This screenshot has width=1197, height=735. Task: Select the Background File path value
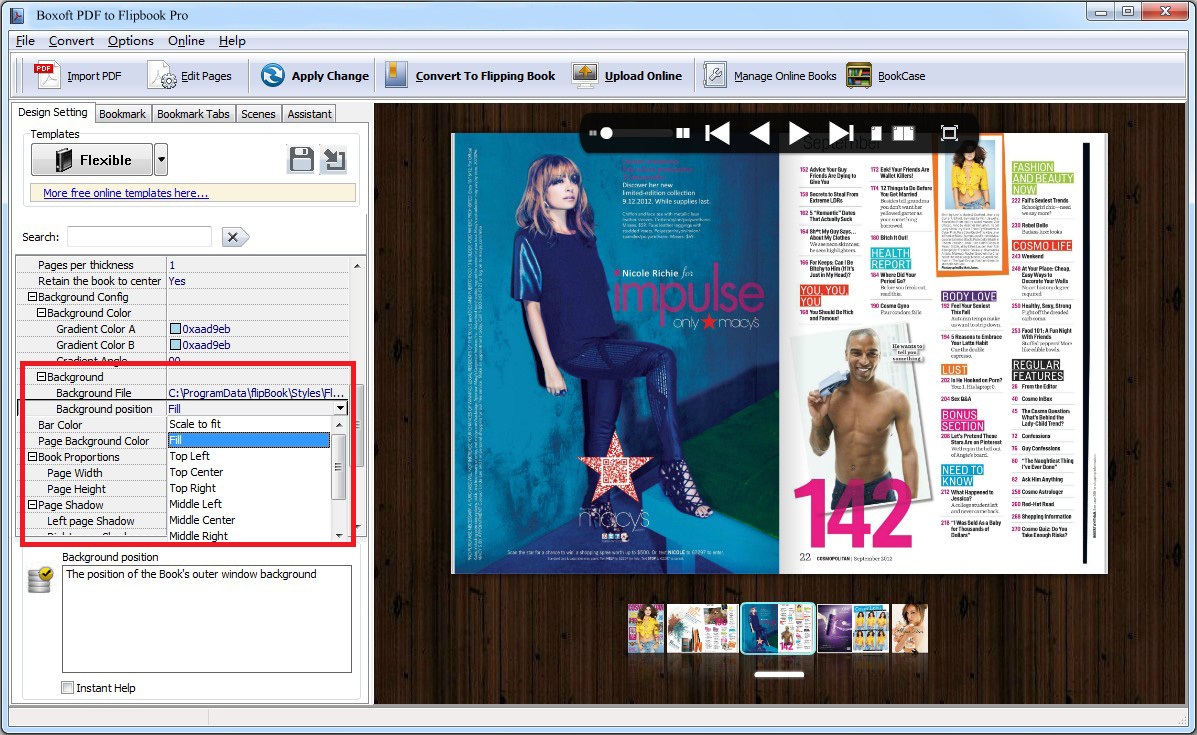(256, 393)
